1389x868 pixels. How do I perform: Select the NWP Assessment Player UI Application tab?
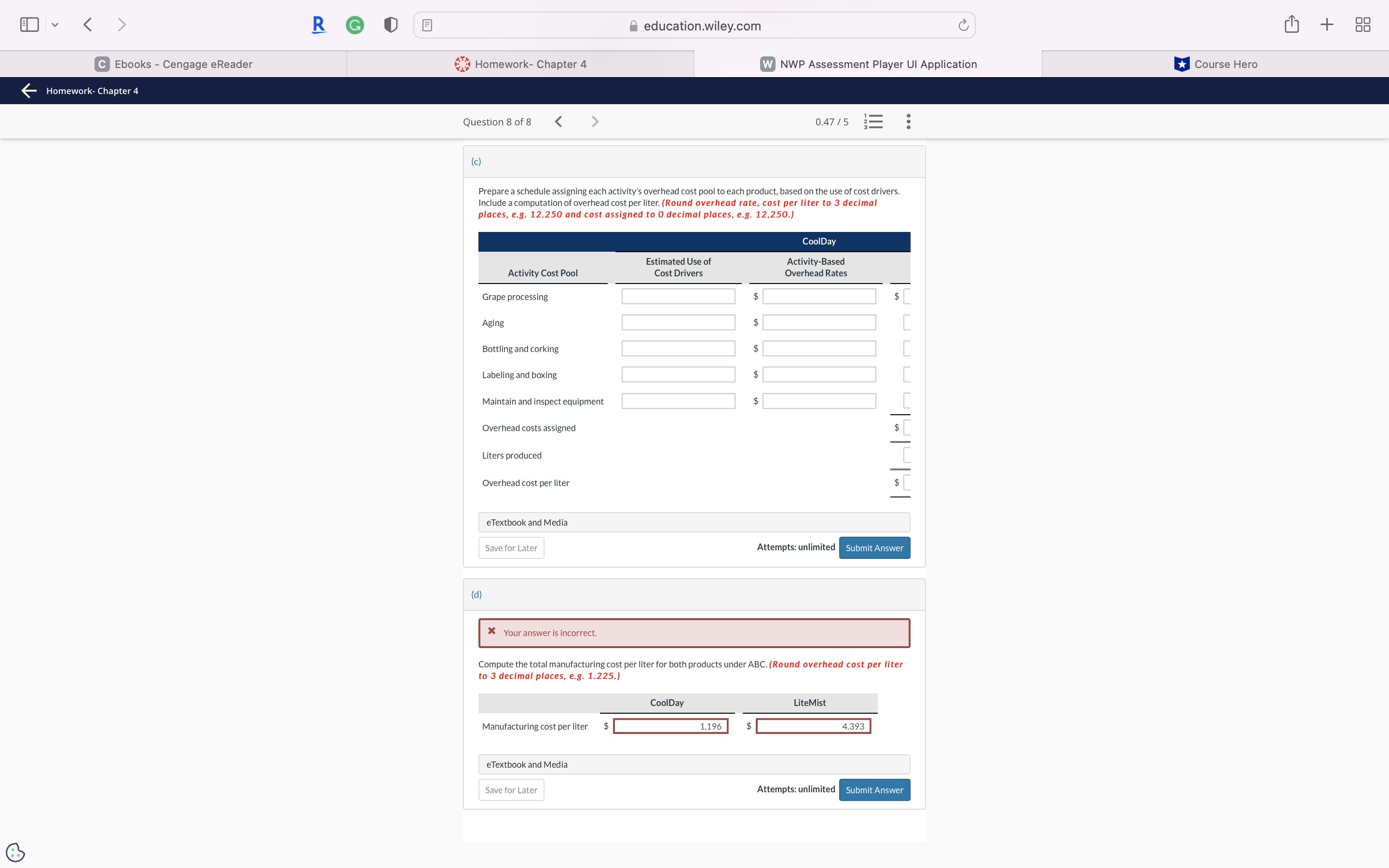coord(868,64)
